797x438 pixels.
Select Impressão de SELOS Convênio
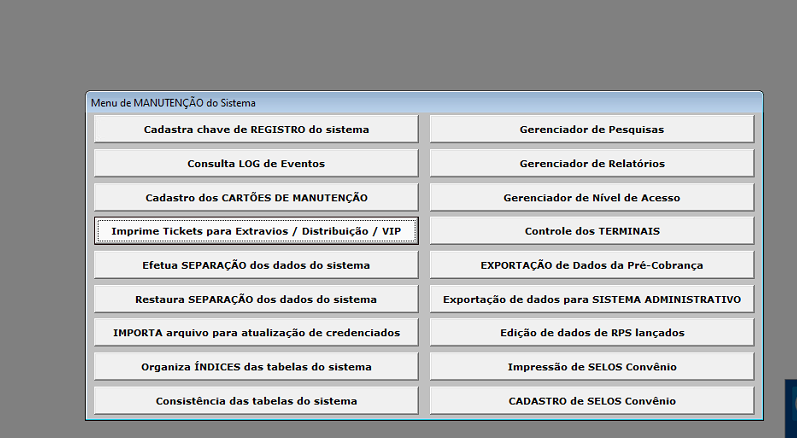coord(591,366)
